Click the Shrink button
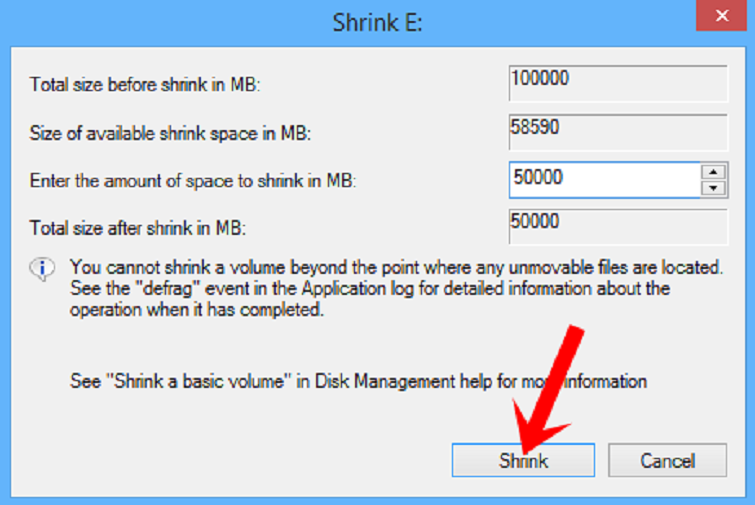 coord(522,461)
